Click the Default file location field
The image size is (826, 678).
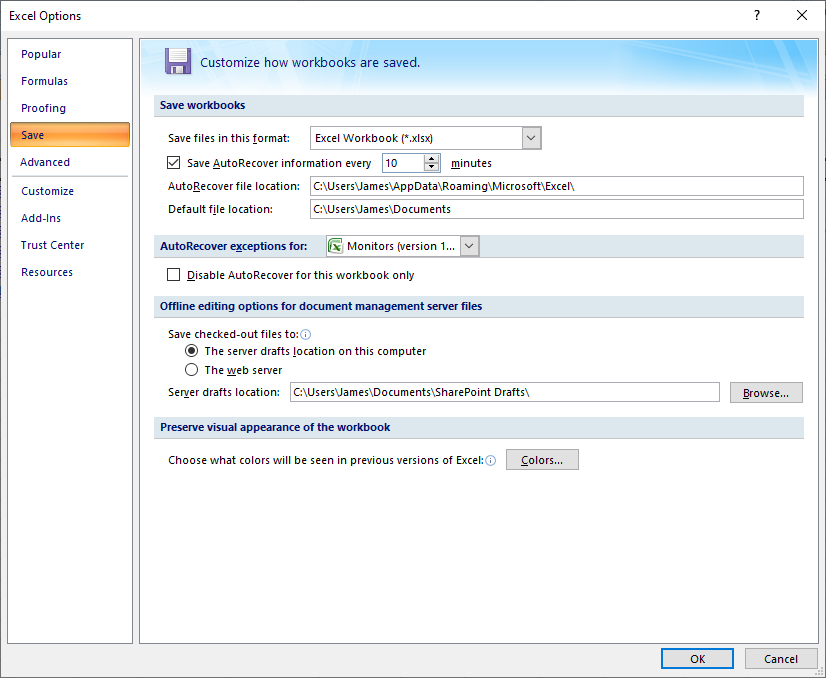[x=557, y=209]
